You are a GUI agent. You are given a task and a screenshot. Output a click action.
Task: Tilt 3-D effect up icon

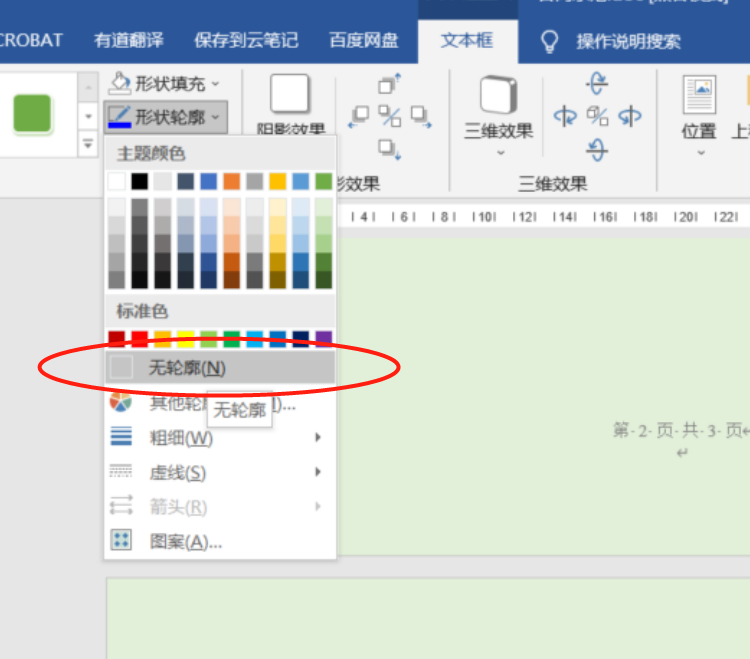click(x=597, y=83)
